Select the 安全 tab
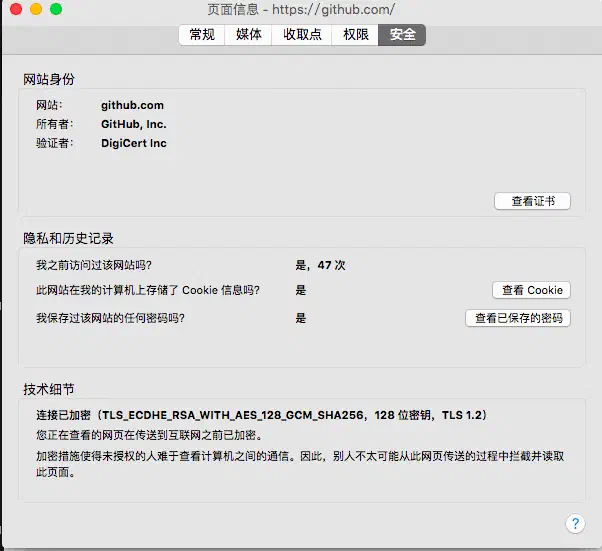The width and height of the screenshot is (602, 551). point(402,35)
